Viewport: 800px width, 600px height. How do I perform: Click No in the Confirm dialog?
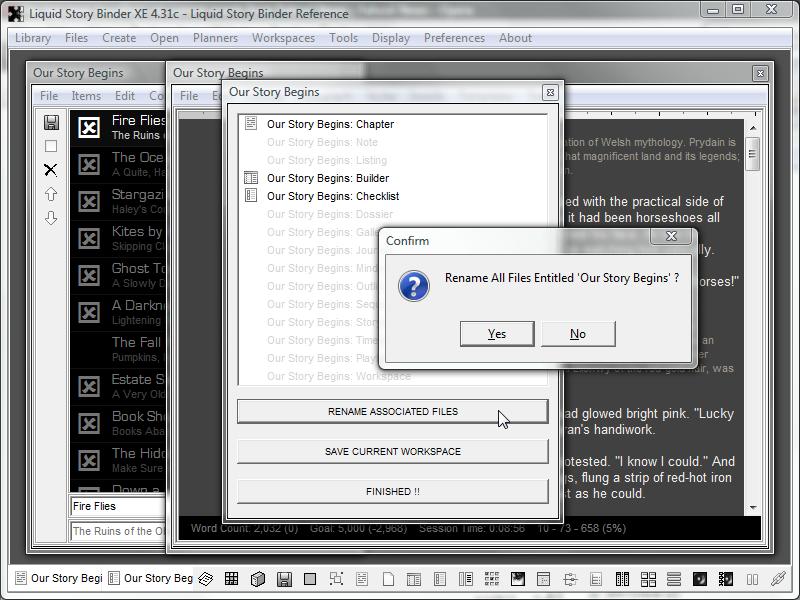(578, 334)
